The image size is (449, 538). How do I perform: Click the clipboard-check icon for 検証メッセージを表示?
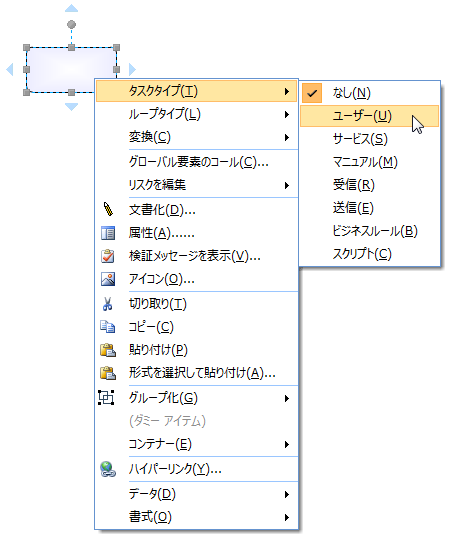108,256
